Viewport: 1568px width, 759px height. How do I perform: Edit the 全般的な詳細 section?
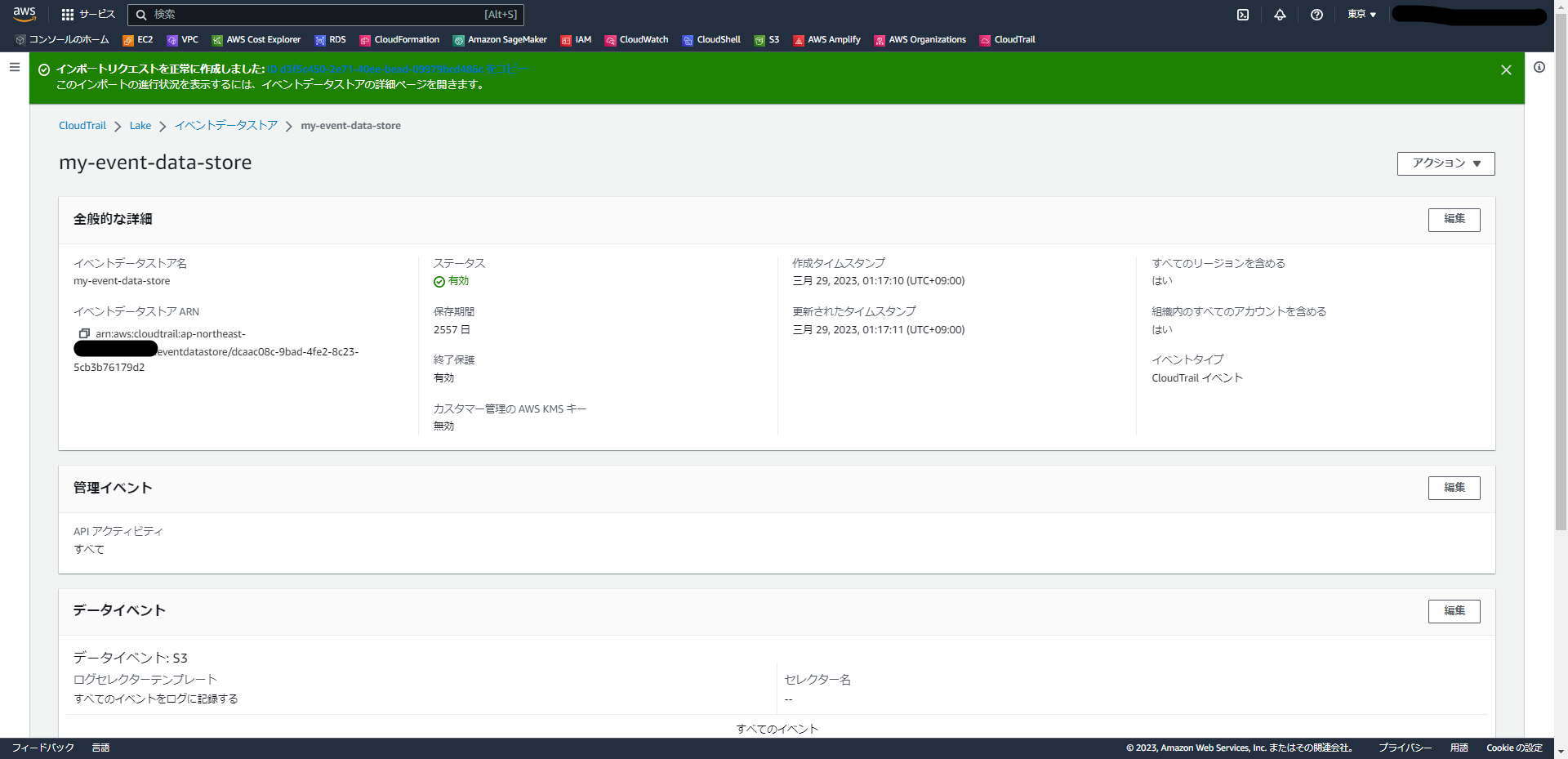(x=1454, y=219)
